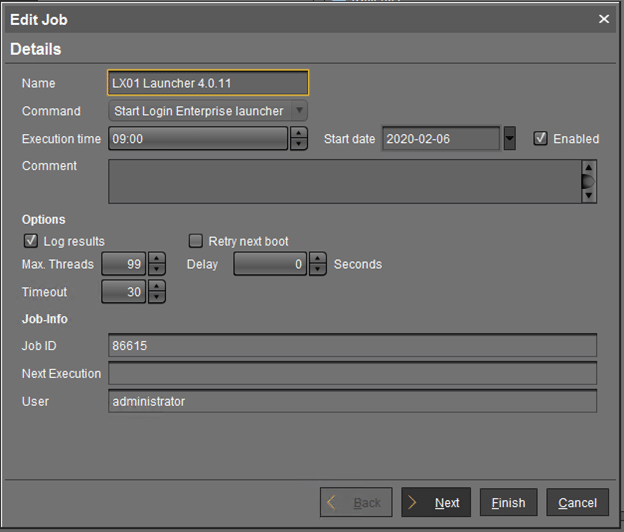
Task: Go to the Next page
Action: tap(436, 502)
